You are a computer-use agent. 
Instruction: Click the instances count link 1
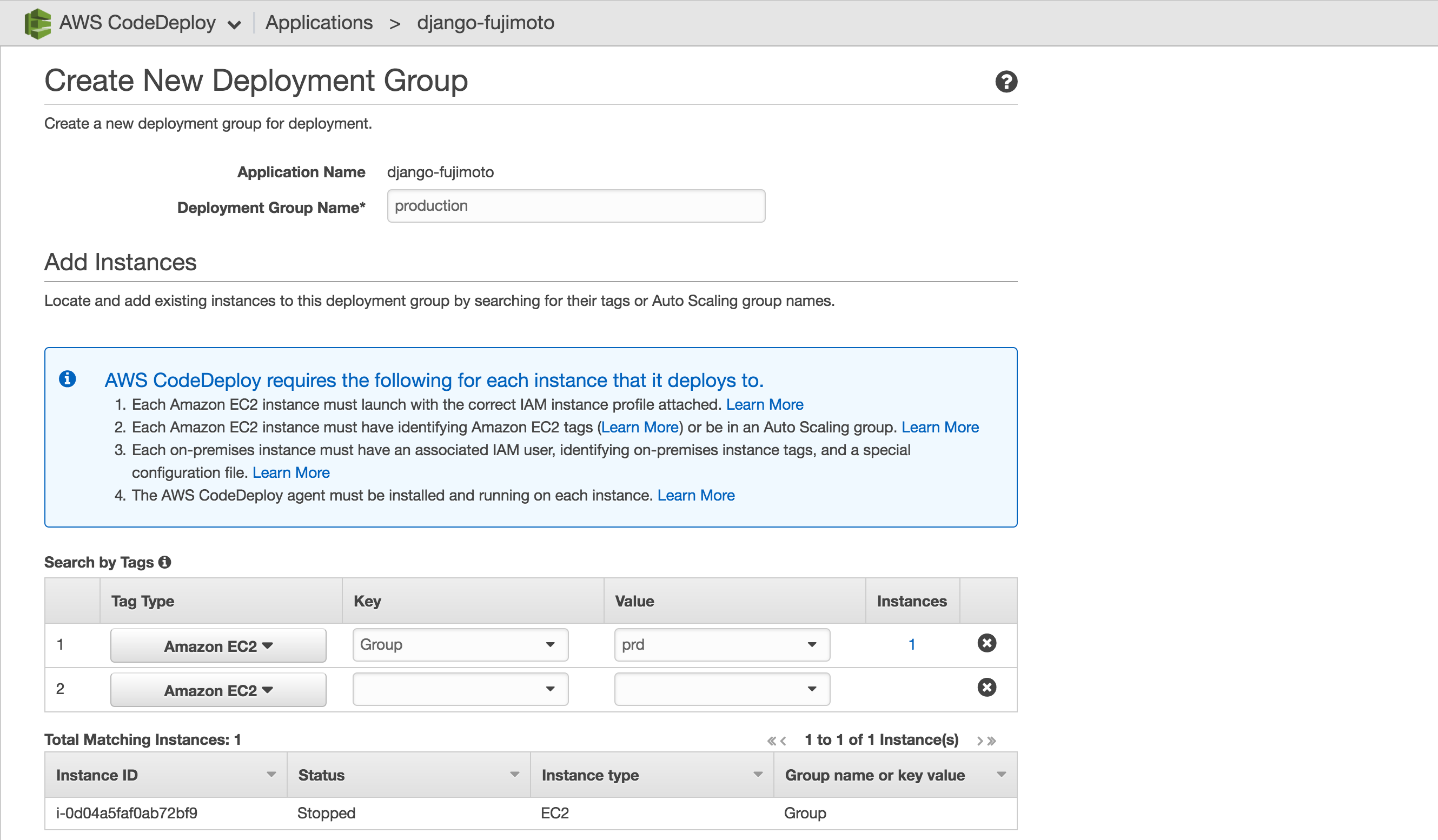point(912,644)
